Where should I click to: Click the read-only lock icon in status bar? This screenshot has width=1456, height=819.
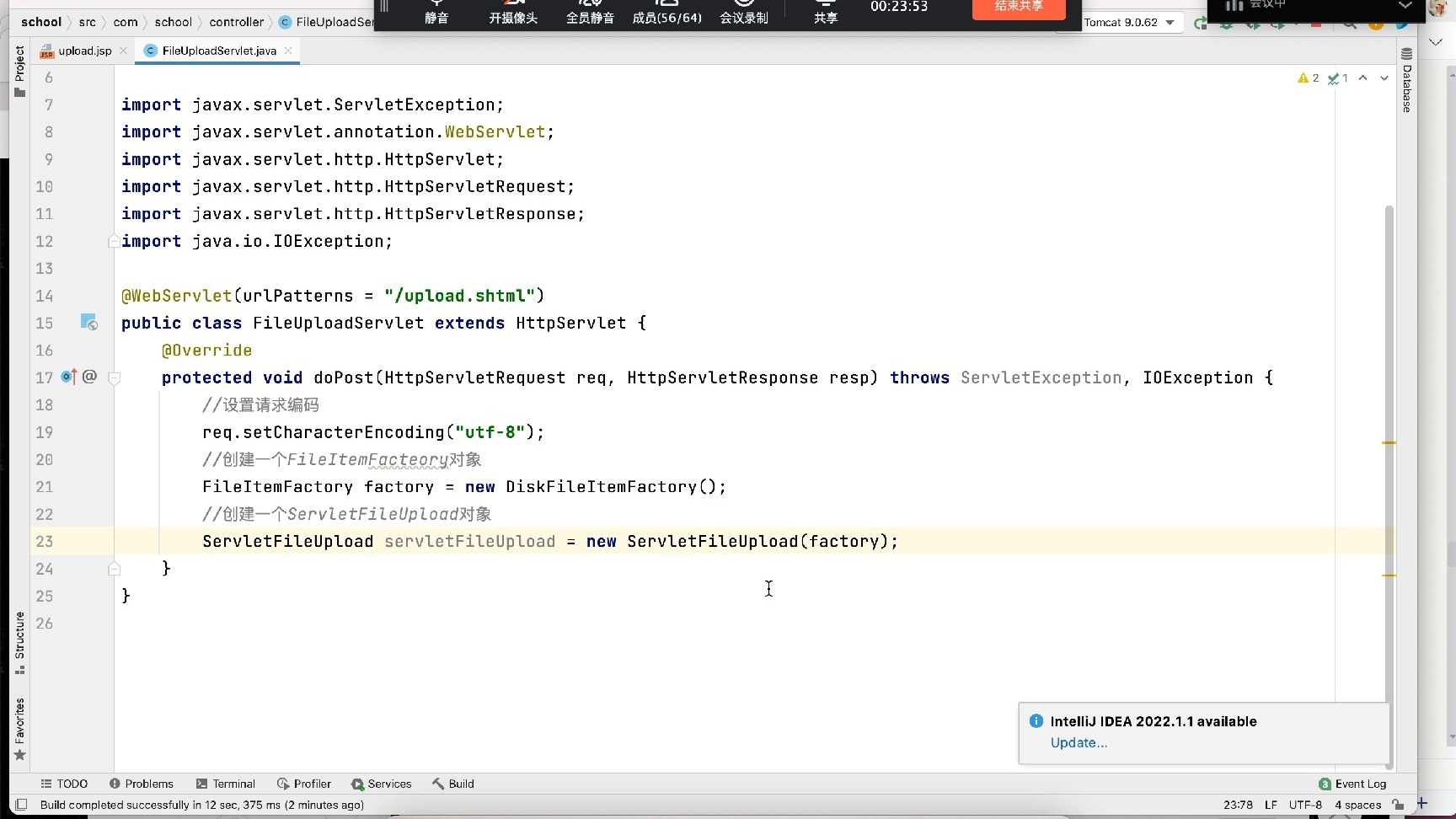pyautogui.click(x=1398, y=805)
